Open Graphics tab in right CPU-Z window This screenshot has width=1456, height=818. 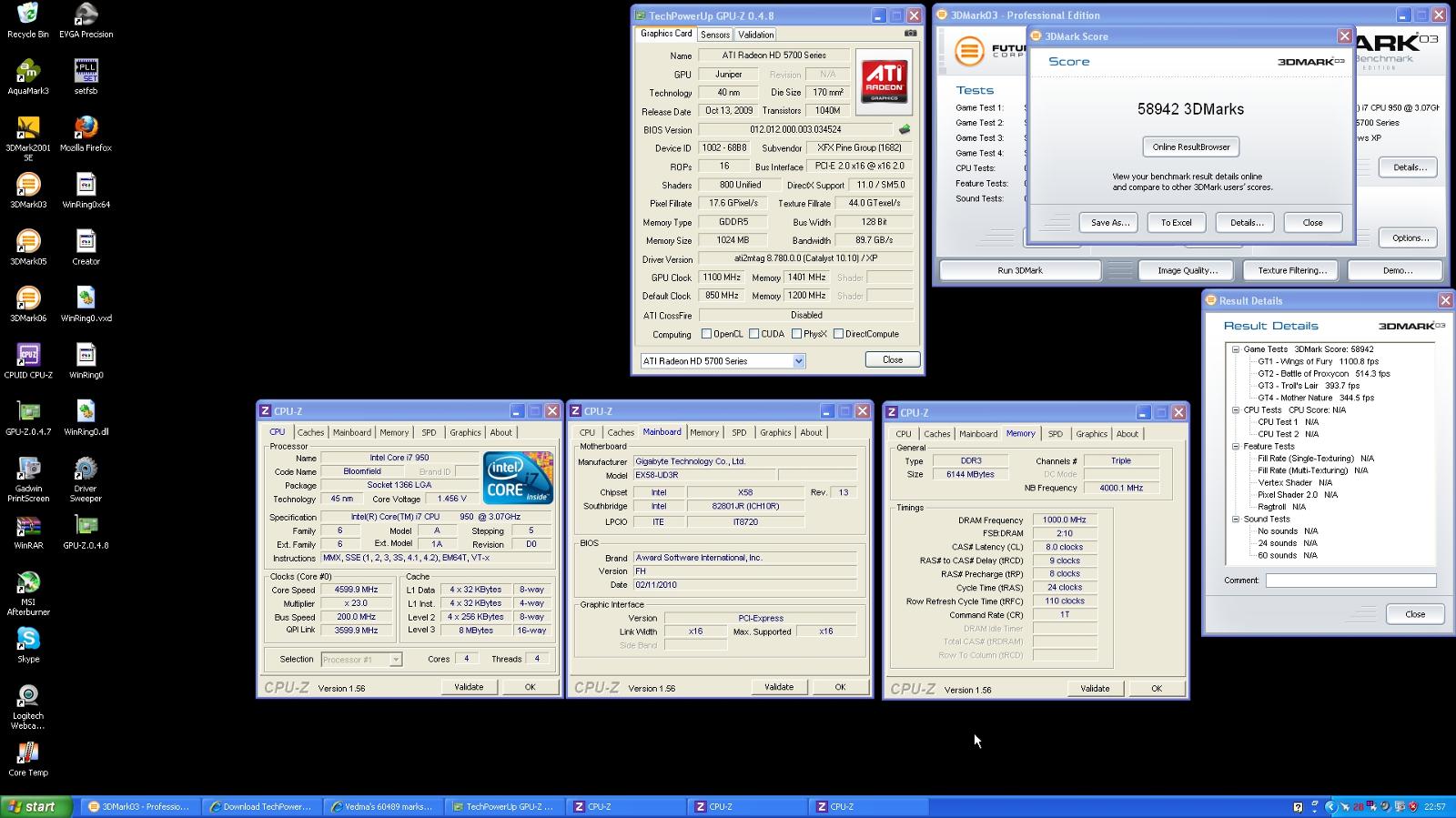1091,434
